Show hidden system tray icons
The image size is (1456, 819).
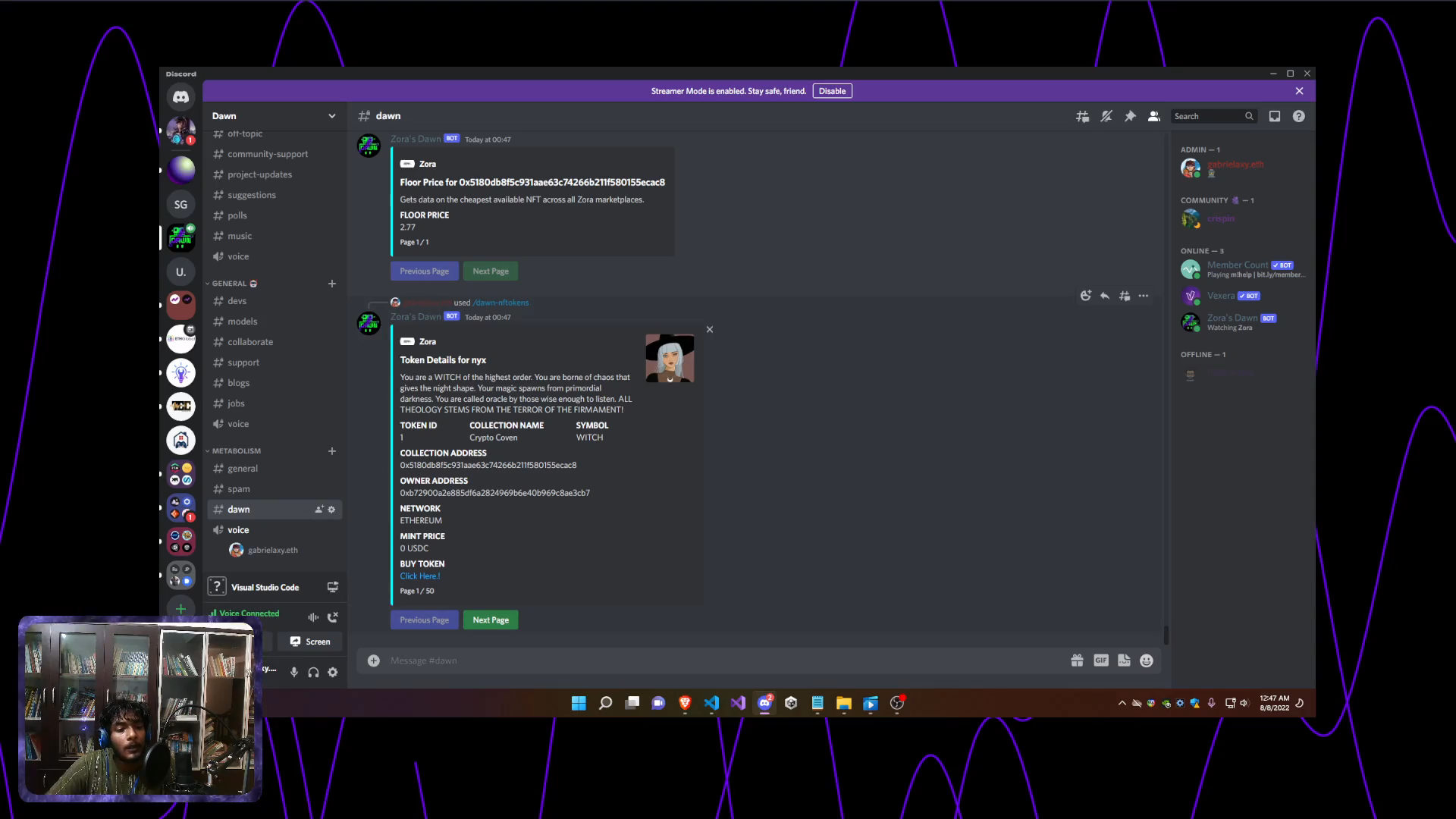(1122, 703)
